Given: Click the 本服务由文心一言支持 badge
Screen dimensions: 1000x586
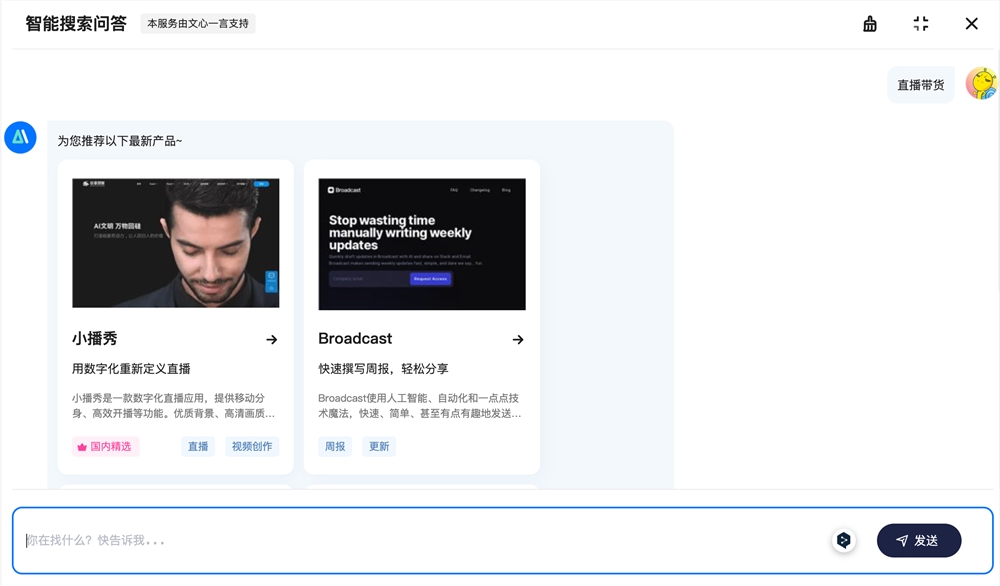Looking at the screenshot, I should pos(198,22).
